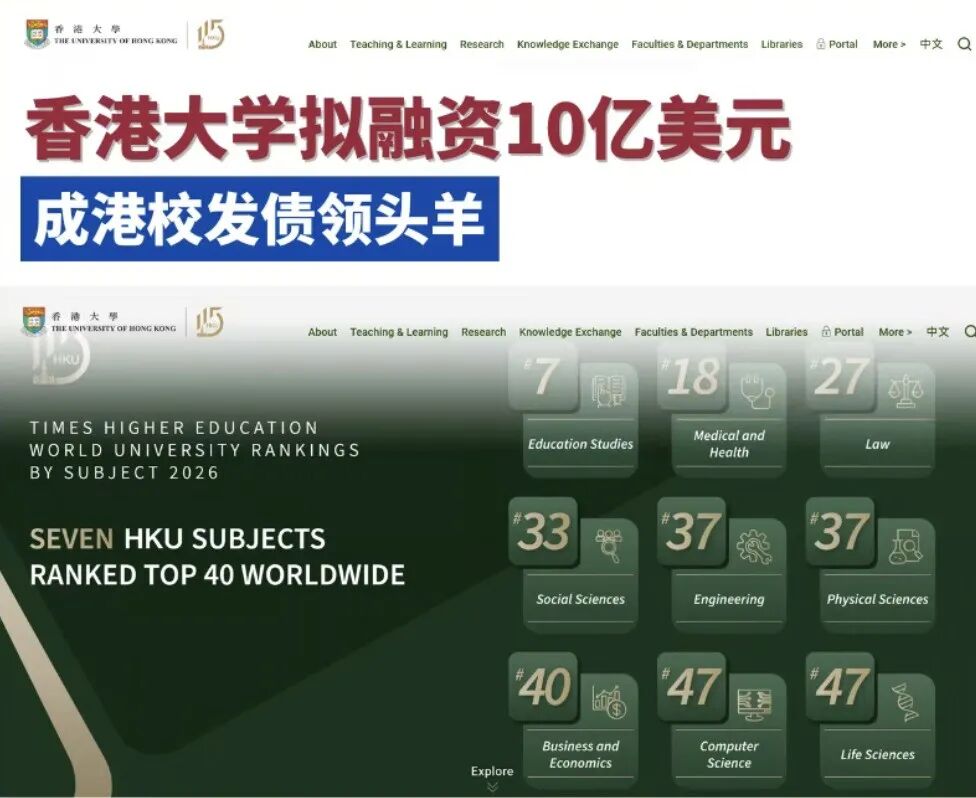Image resolution: width=976 pixels, height=798 pixels.
Task: Select the Computer Science label
Action: point(729,754)
